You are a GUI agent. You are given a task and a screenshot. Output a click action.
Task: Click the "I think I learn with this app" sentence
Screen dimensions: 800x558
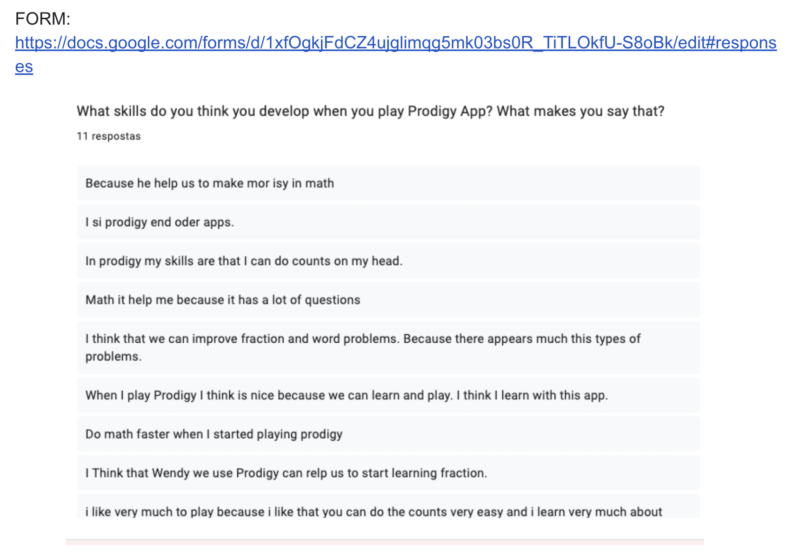[531, 395]
